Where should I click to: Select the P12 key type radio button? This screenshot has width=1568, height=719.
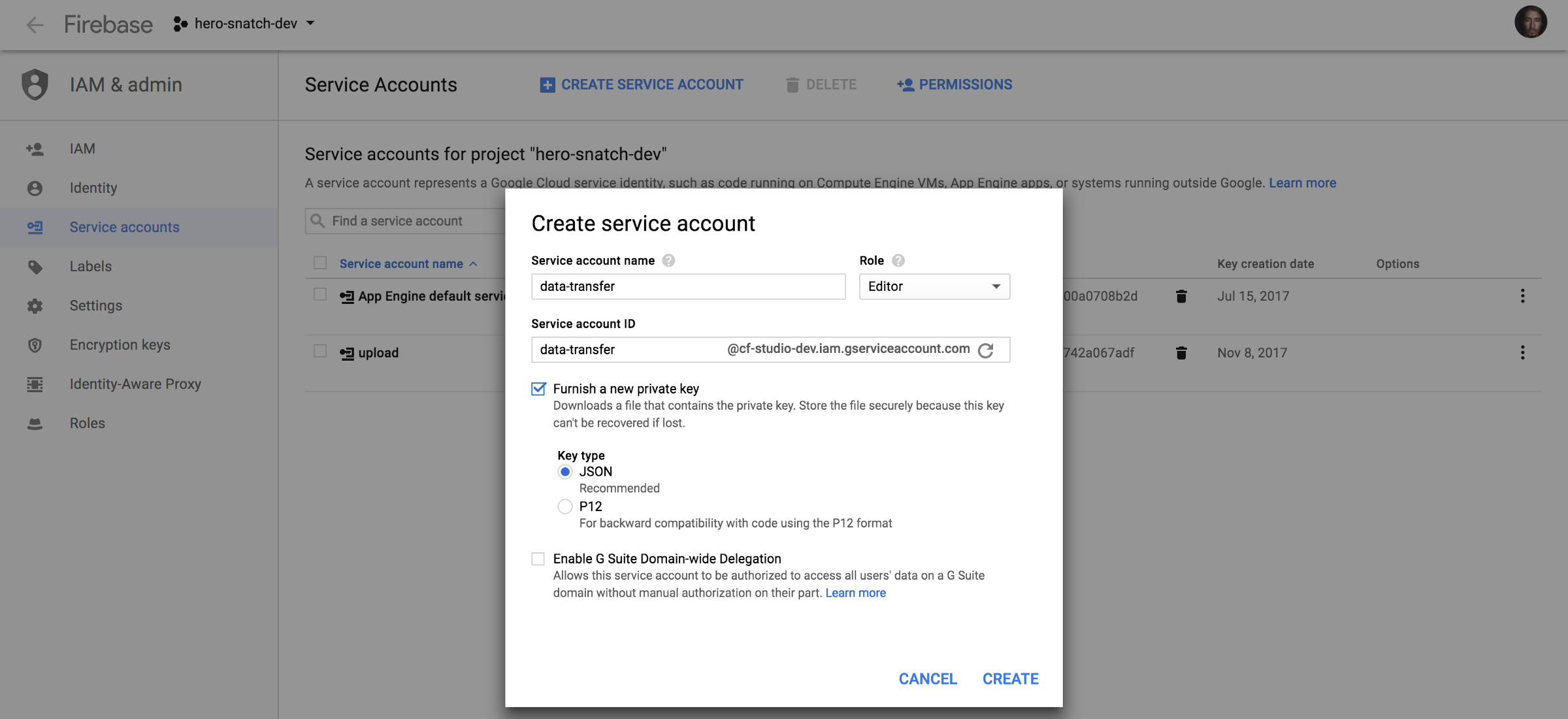coord(565,507)
